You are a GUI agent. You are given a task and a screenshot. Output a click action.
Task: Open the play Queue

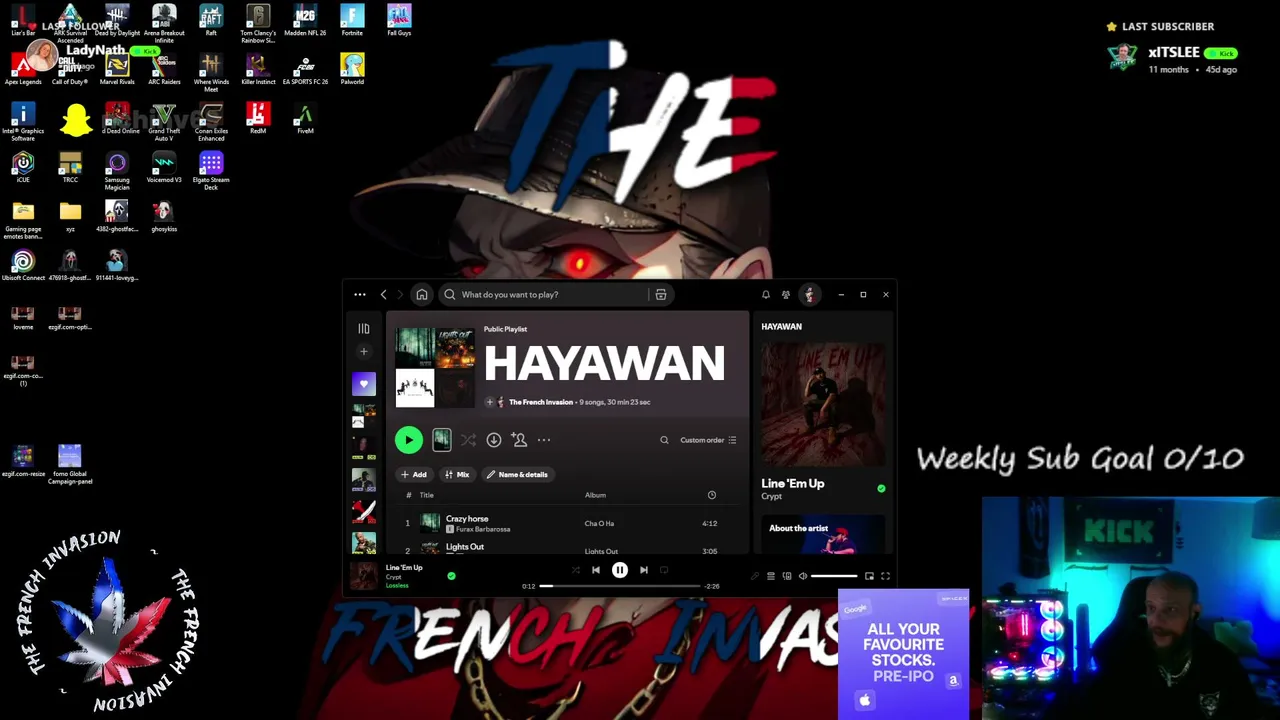point(771,576)
